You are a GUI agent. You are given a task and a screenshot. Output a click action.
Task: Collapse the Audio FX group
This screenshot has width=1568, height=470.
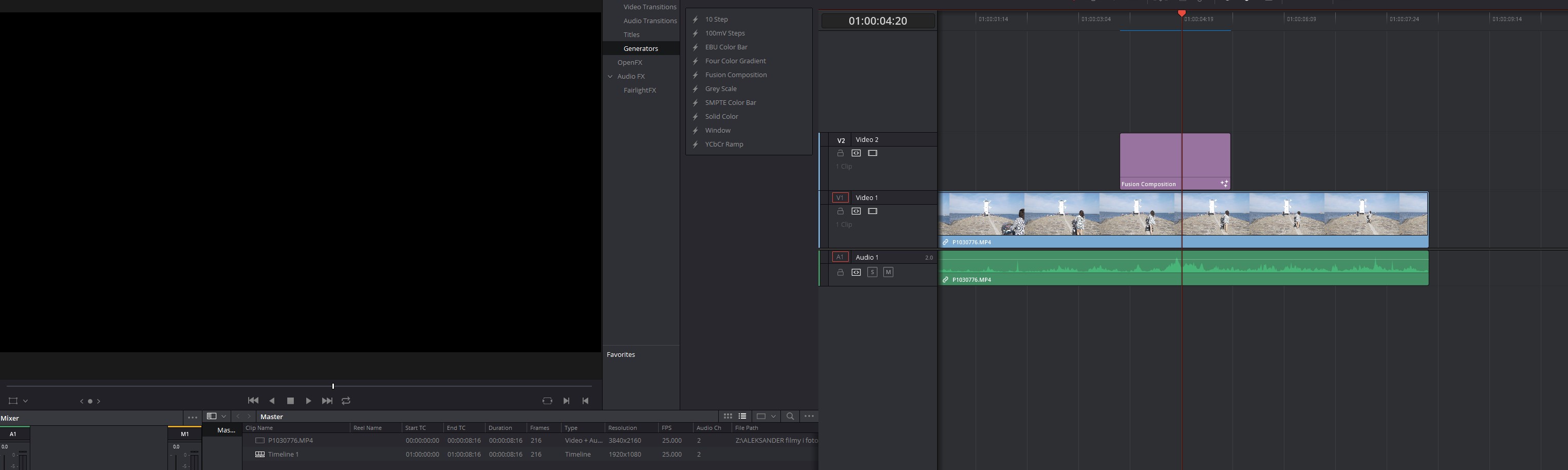pyautogui.click(x=610, y=76)
